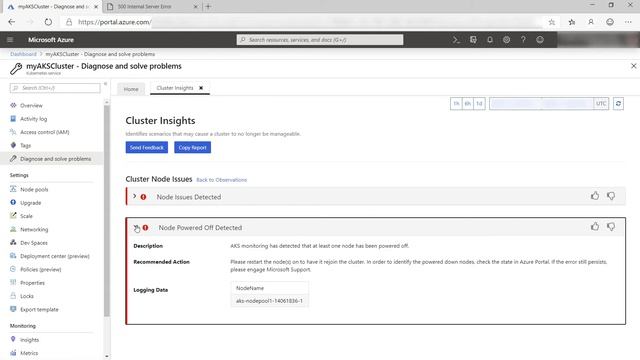This screenshot has width=640, height=360.
Task: Open a new browser tab
Action: click(x=208, y=6)
